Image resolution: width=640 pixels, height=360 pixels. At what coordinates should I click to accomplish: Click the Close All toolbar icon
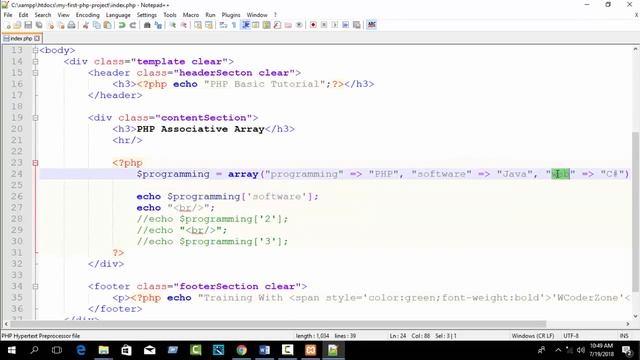[60, 25]
